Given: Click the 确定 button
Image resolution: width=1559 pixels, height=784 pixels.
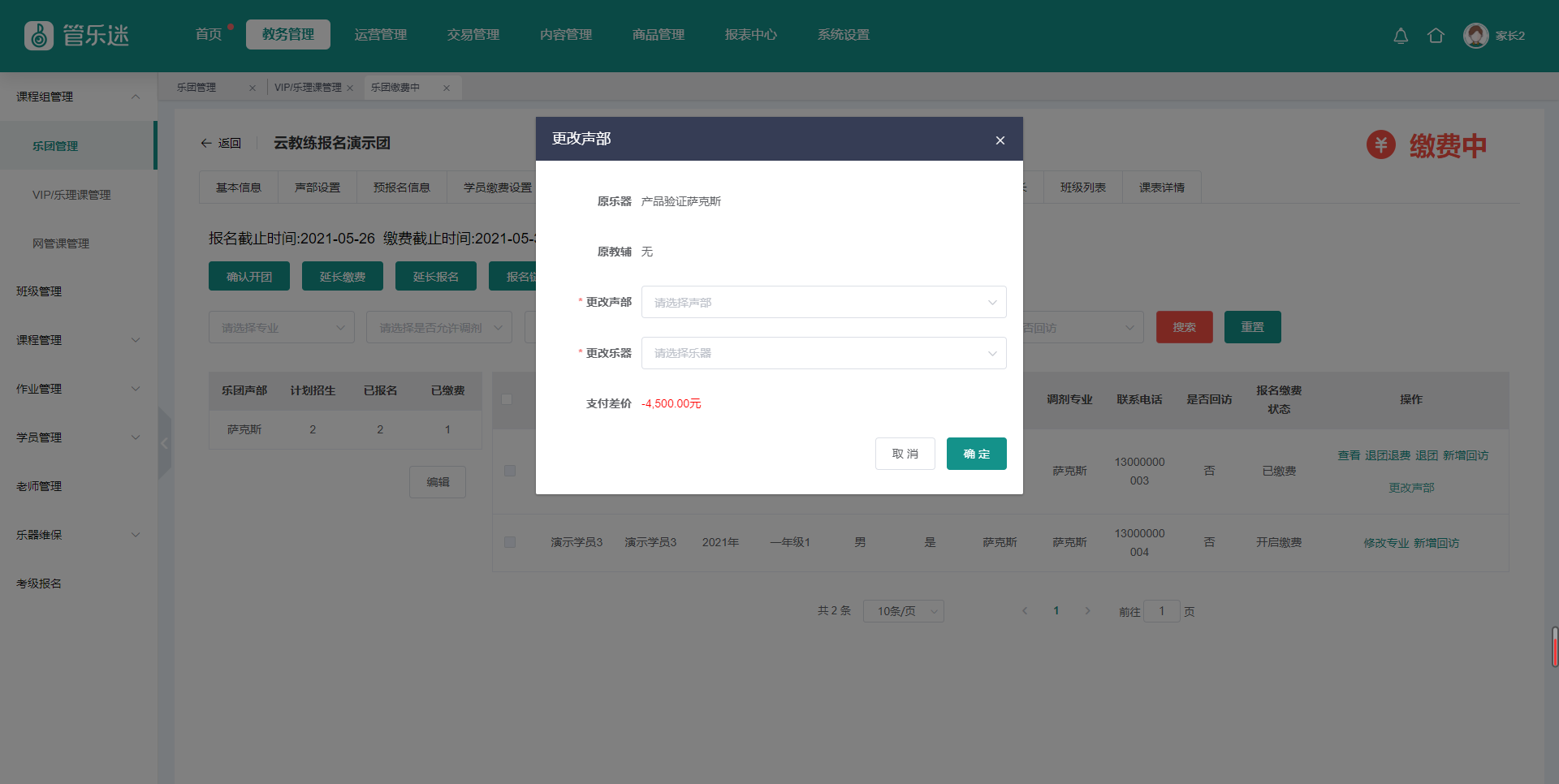Looking at the screenshot, I should pos(976,454).
